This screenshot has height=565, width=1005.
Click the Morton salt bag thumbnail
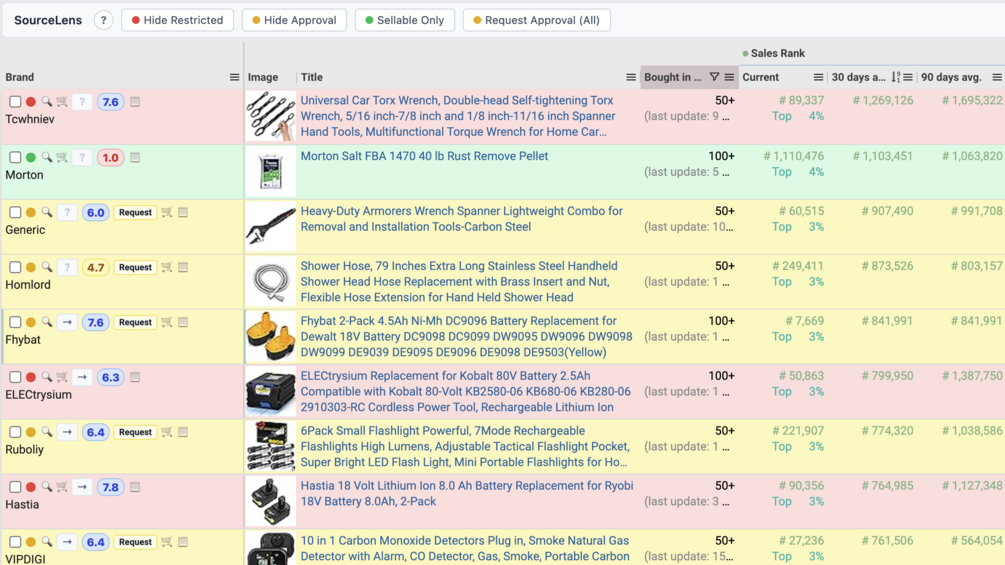270,172
